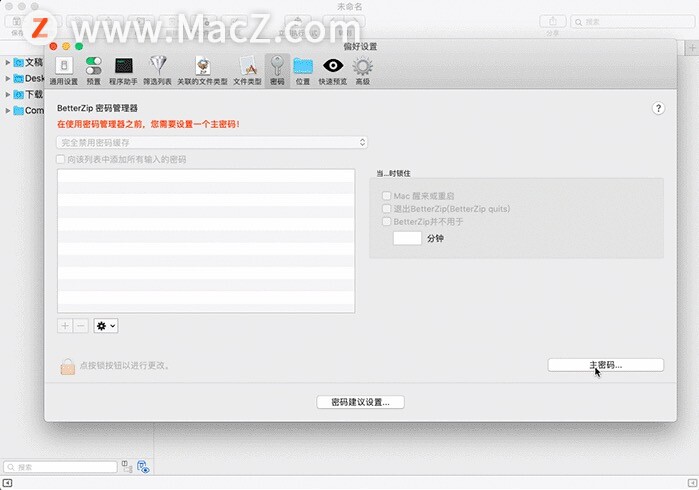Viewport: 699px width, 490px height.
Task: Toggle the 退出BetterZip(BetterZip quits) checkbox
Action: [387, 209]
